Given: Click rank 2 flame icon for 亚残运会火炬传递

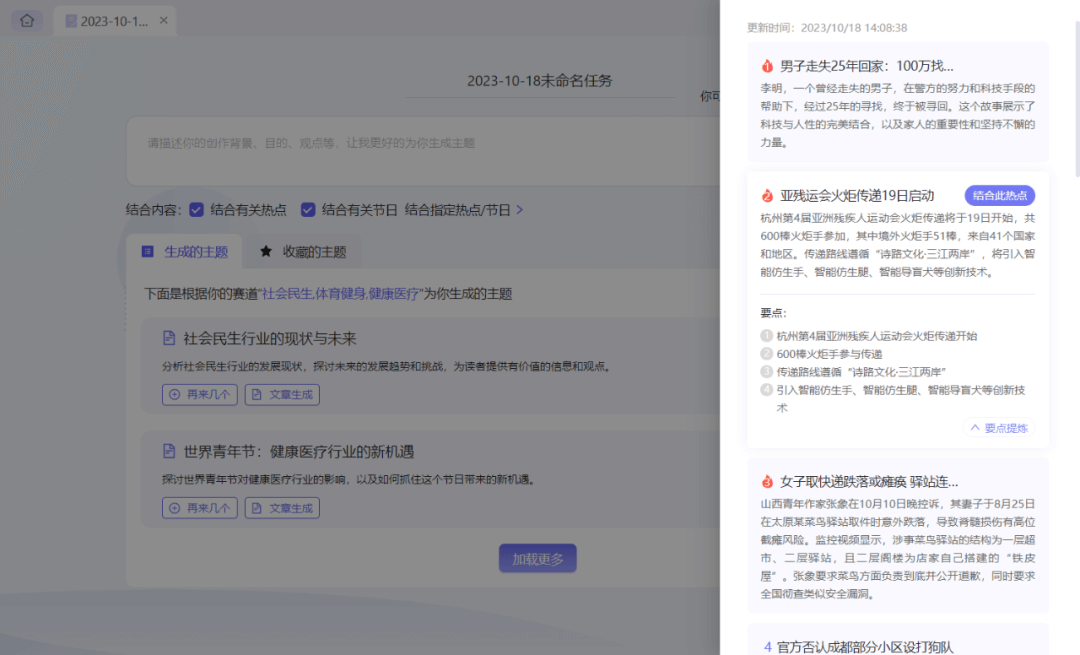Looking at the screenshot, I should point(767,196).
